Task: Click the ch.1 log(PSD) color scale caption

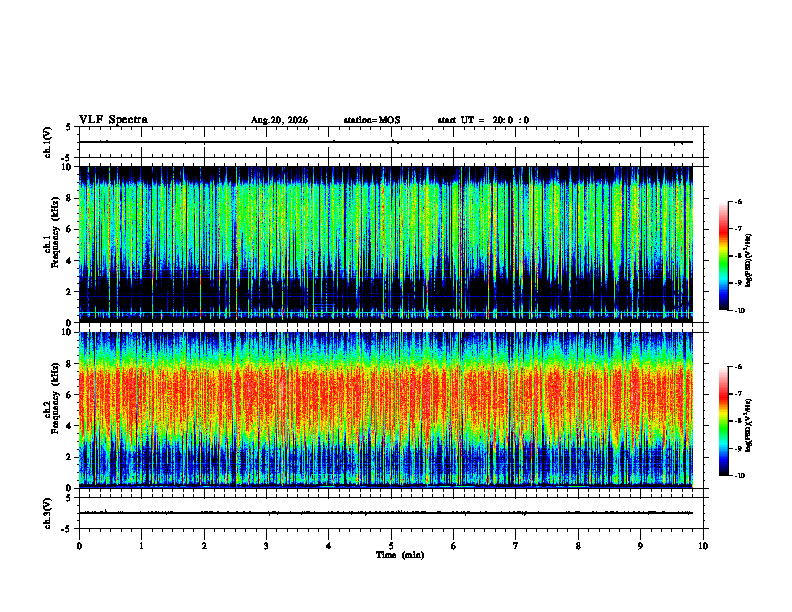Action: point(749,260)
